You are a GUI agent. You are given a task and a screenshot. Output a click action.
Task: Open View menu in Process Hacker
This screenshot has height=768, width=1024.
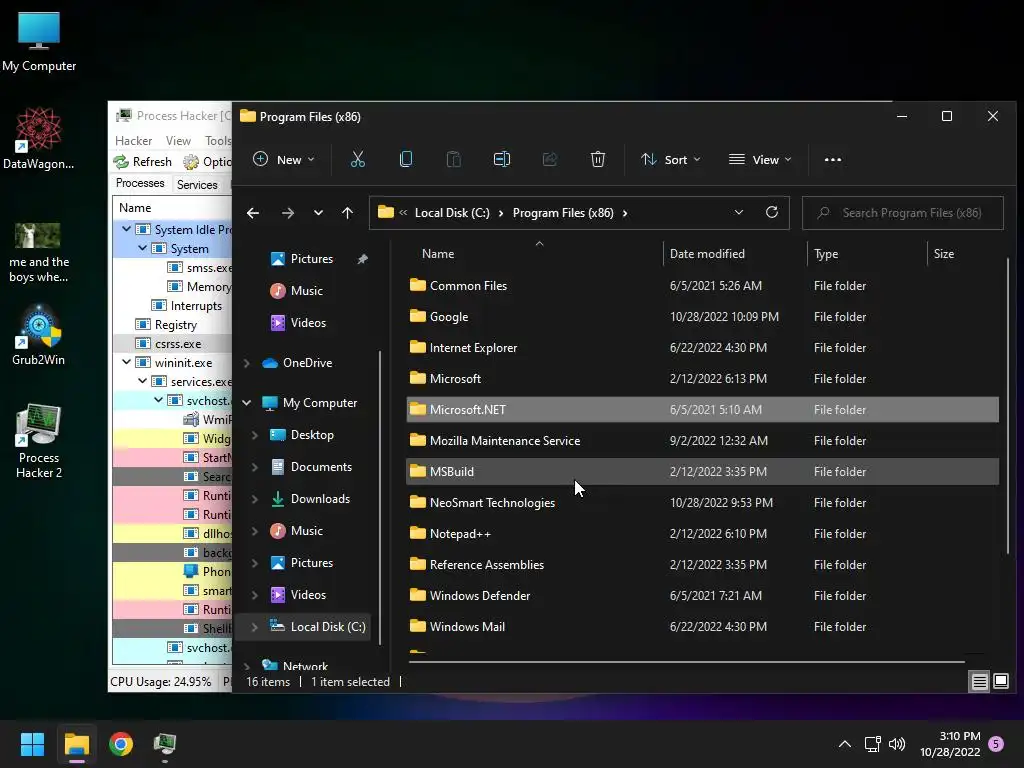click(178, 141)
